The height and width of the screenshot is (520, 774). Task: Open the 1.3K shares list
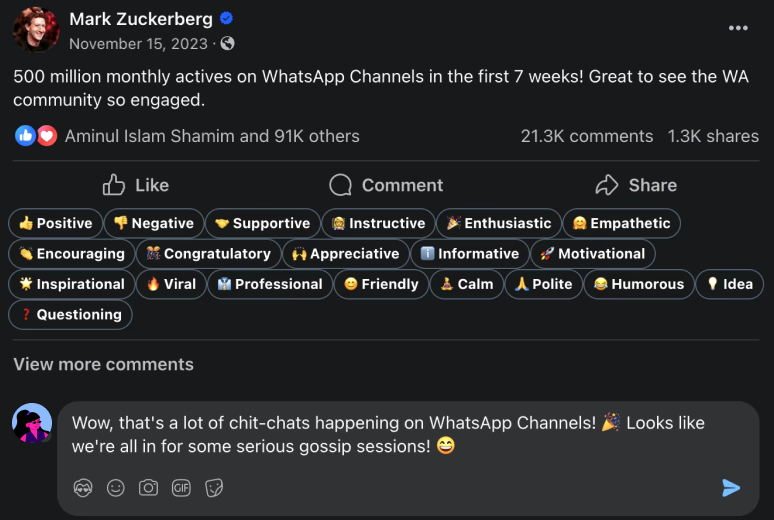click(x=713, y=136)
